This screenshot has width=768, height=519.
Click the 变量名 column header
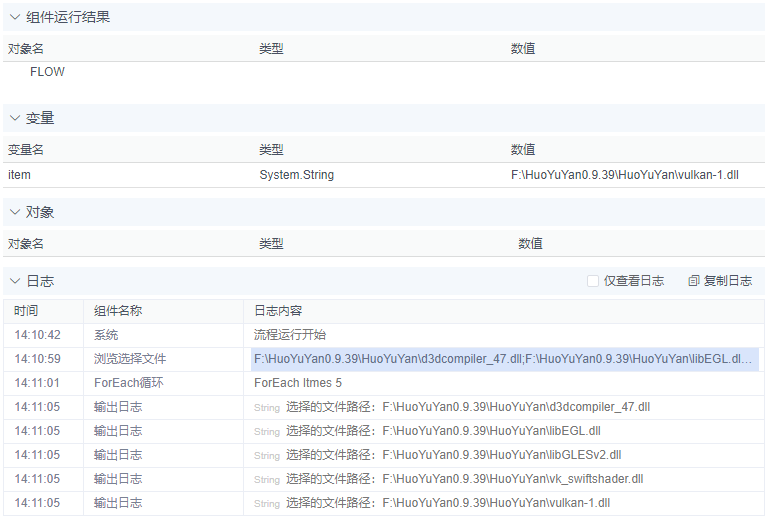(x=26, y=149)
